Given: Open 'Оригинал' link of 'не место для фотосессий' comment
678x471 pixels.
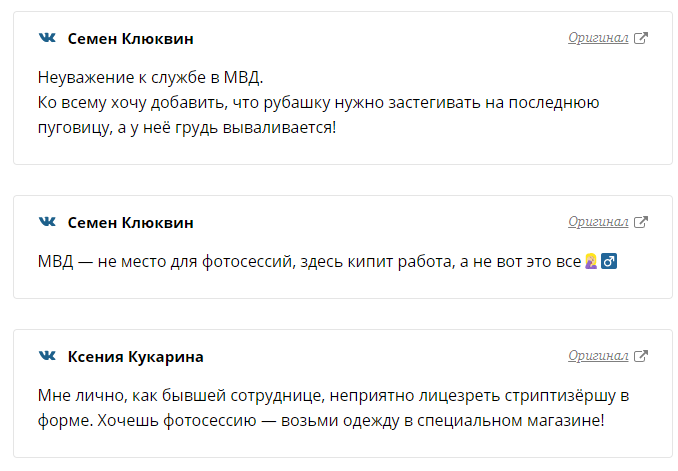Looking at the screenshot, I should [598, 222].
